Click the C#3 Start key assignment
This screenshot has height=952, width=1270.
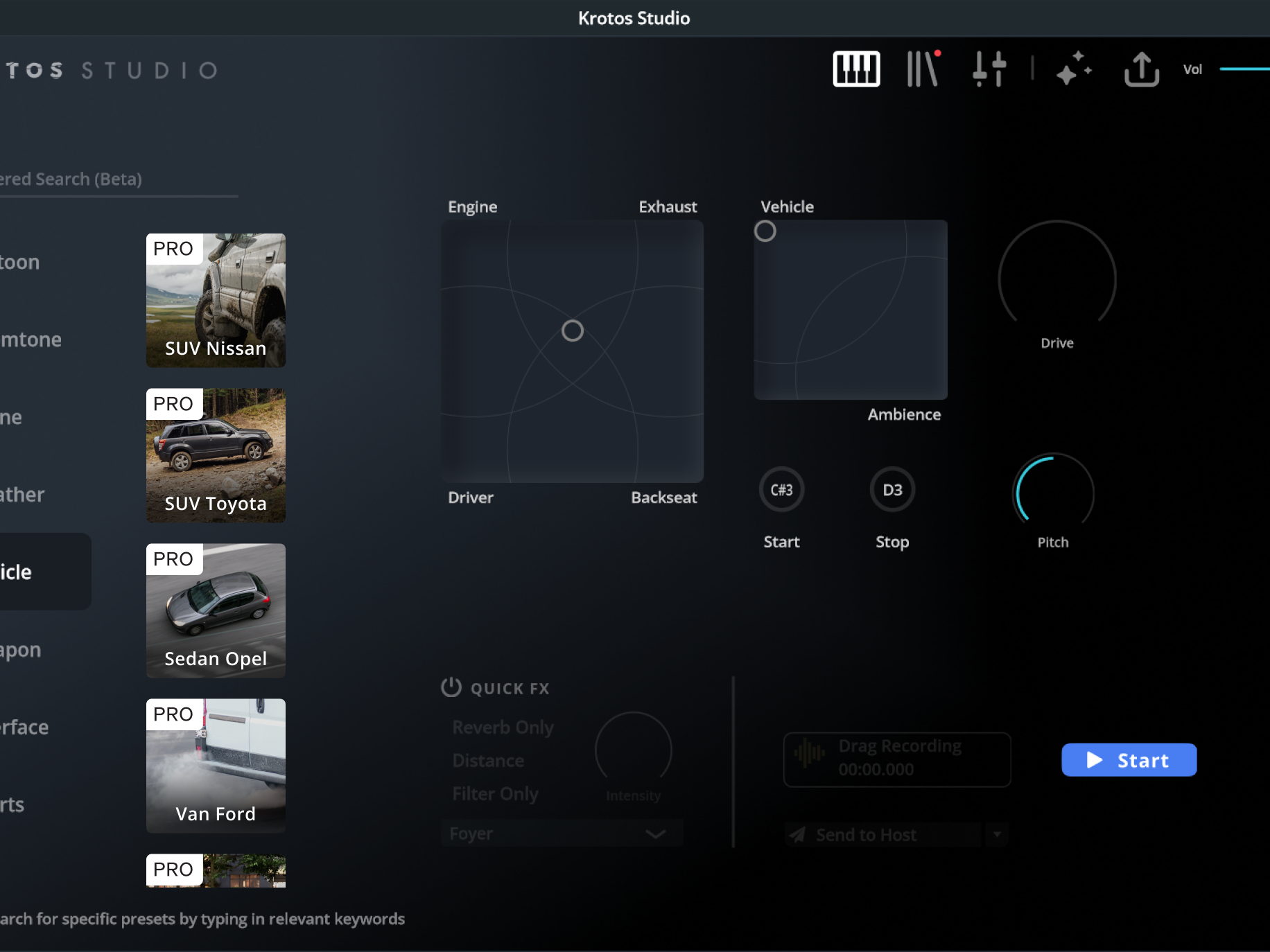(781, 490)
